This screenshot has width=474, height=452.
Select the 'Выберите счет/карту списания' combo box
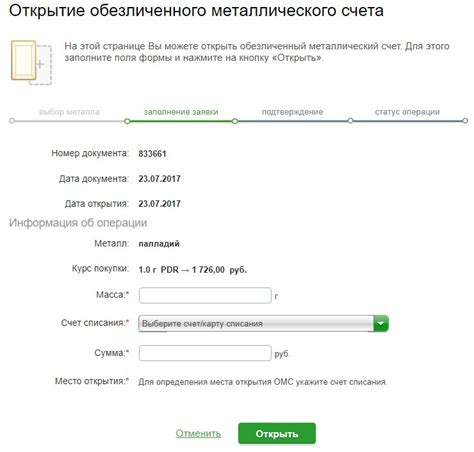pyautogui.click(x=263, y=323)
